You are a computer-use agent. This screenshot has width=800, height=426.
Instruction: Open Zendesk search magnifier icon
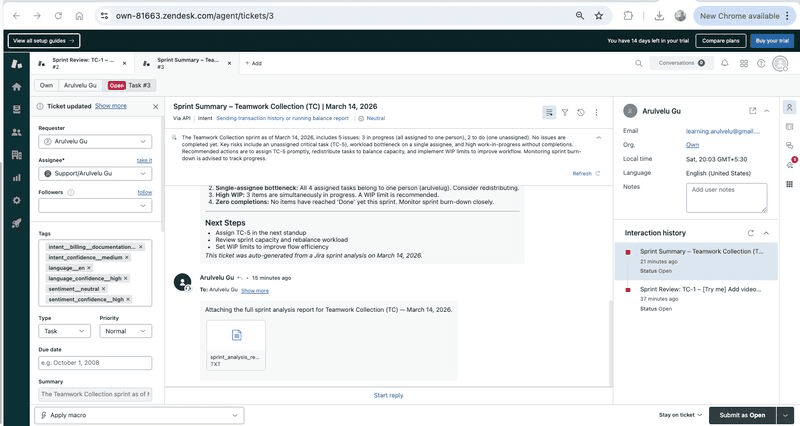pyautogui.click(x=639, y=63)
